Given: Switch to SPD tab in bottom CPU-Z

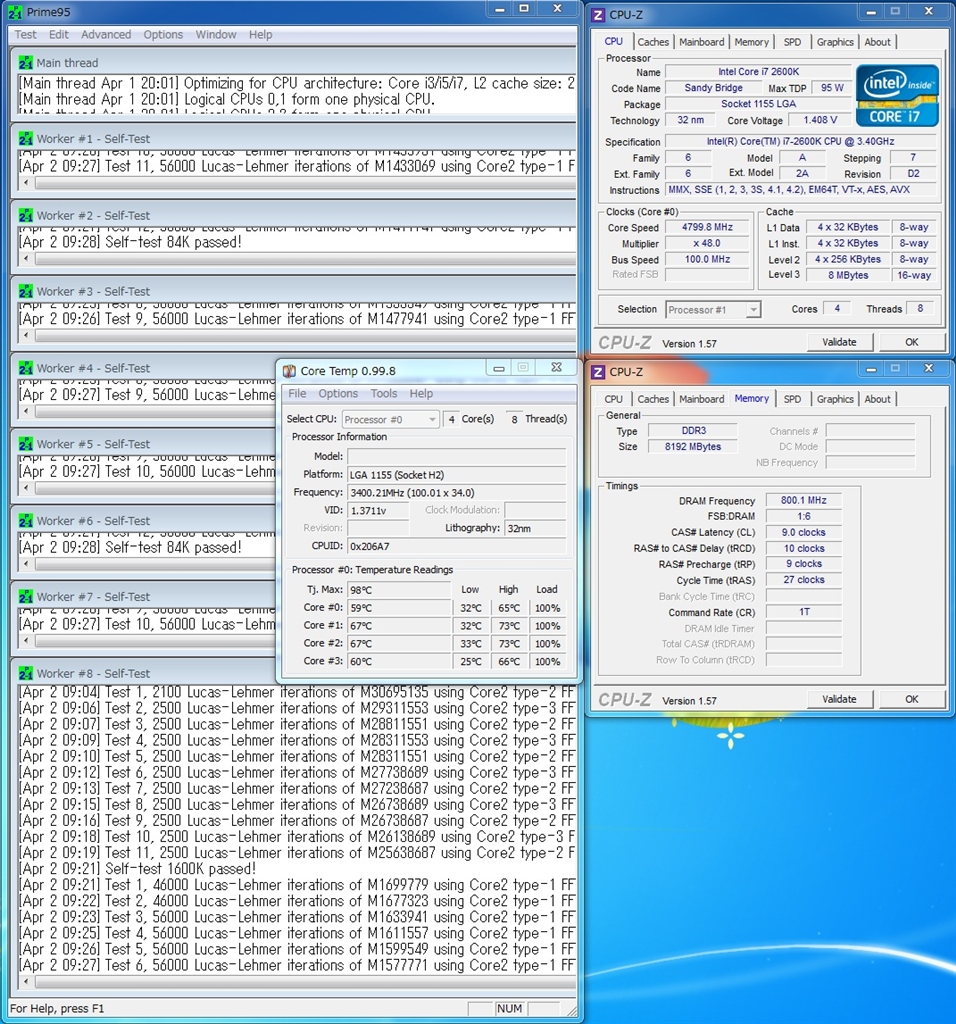Looking at the screenshot, I should (x=792, y=399).
